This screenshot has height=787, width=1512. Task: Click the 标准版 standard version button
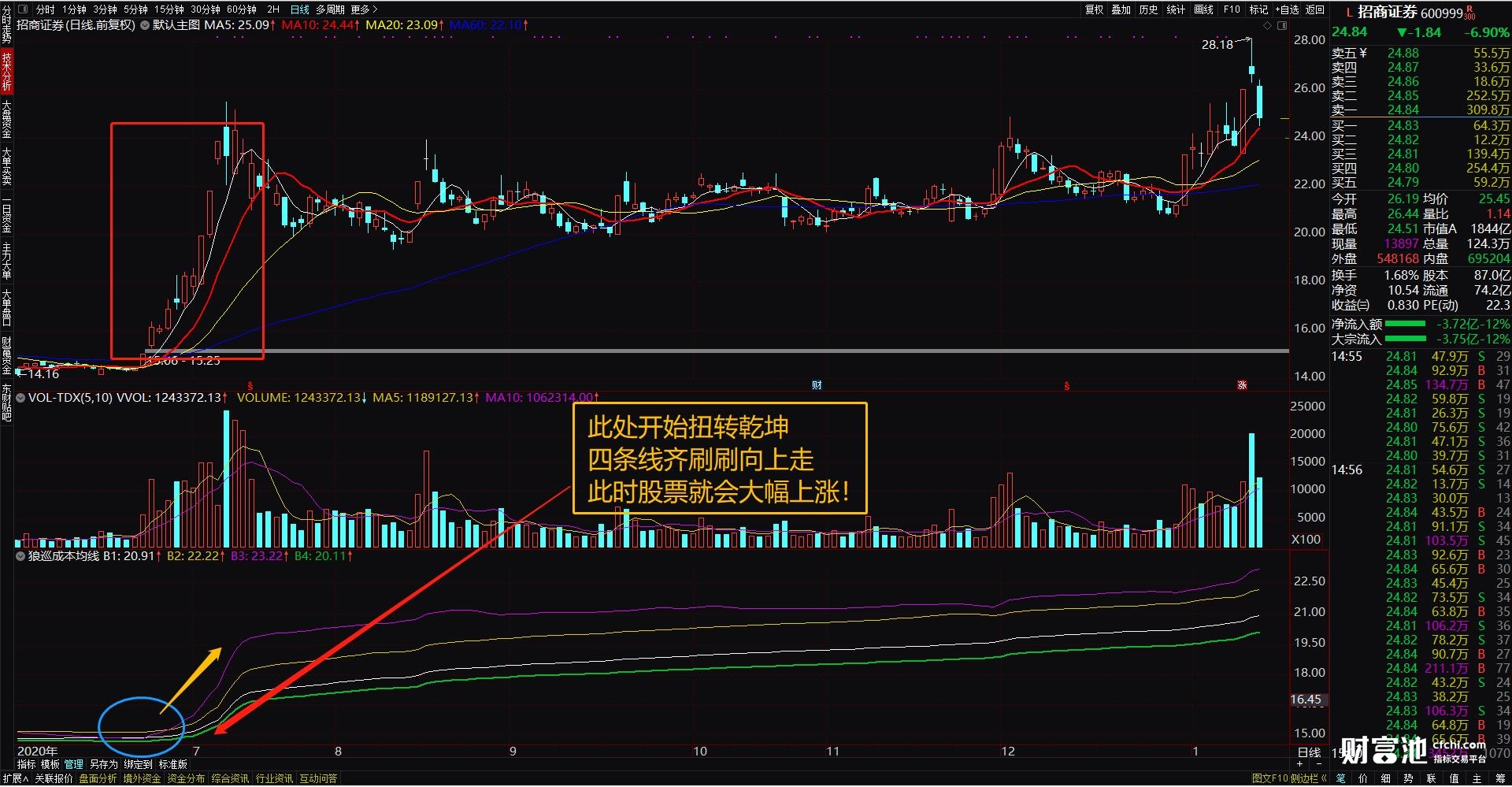[x=173, y=764]
